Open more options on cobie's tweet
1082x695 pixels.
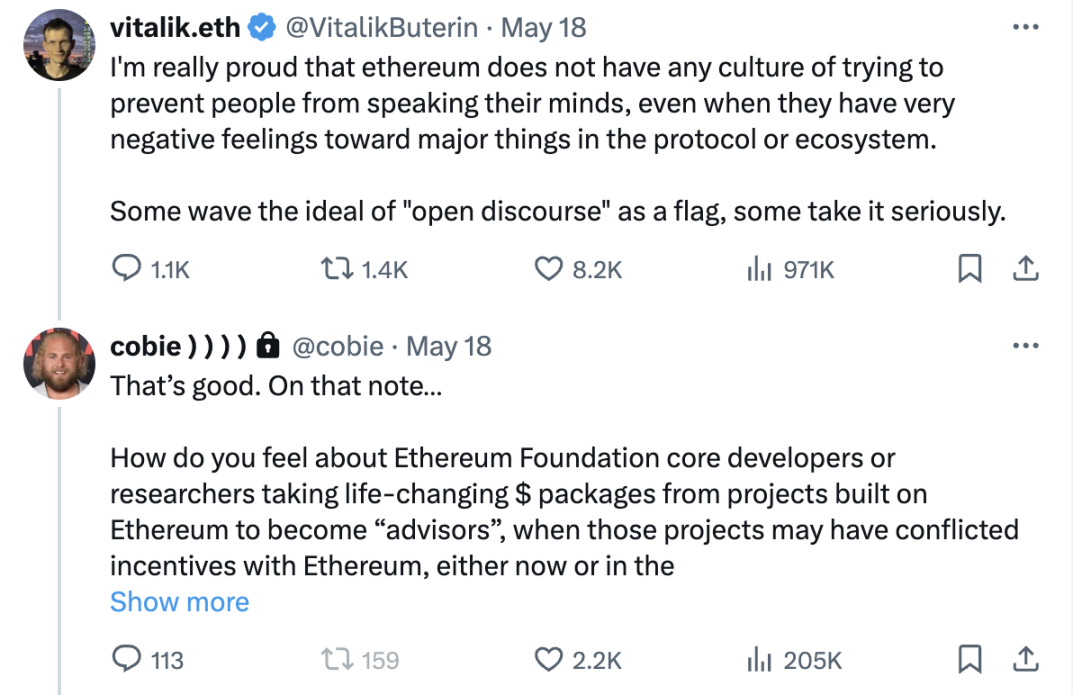(x=1026, y=346)
